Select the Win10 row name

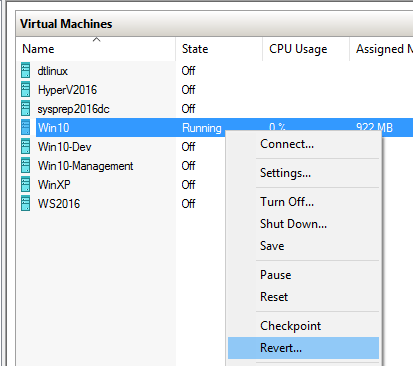tap(54, 128)
